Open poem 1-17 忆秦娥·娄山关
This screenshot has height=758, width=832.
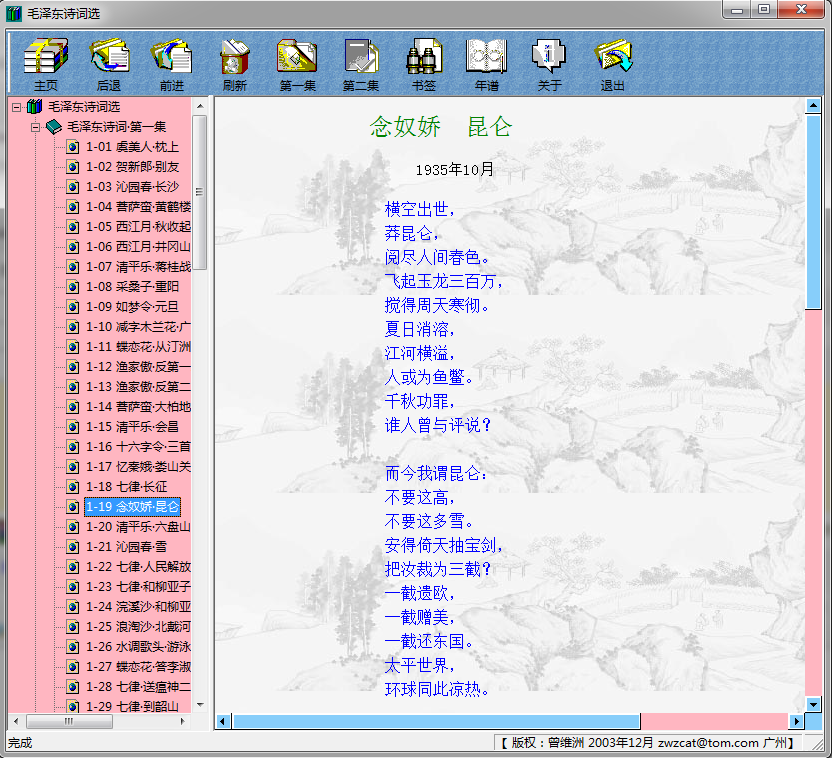pos(138,467)
